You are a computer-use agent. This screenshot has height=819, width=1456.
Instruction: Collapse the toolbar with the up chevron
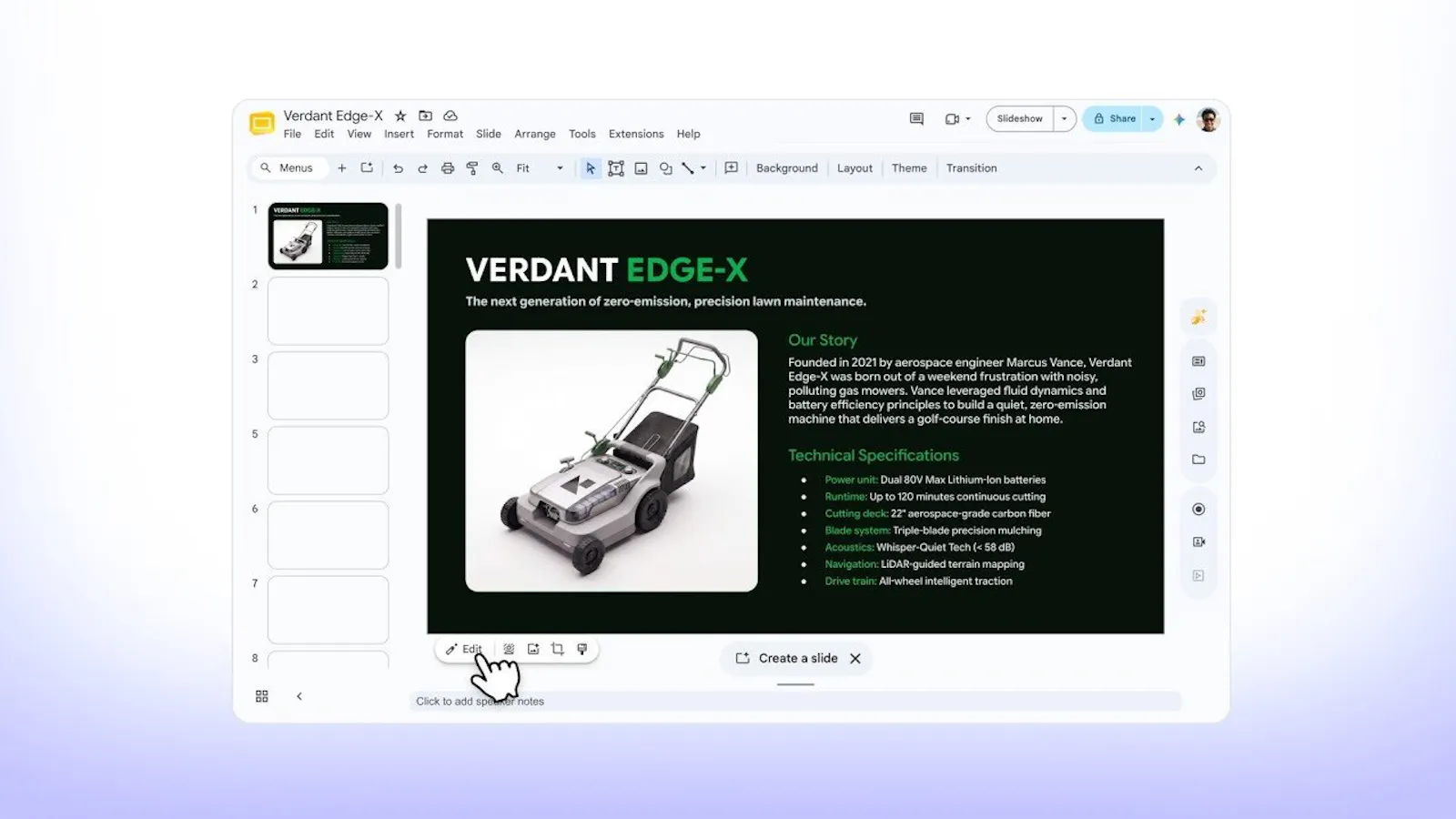coord(1198,168)
